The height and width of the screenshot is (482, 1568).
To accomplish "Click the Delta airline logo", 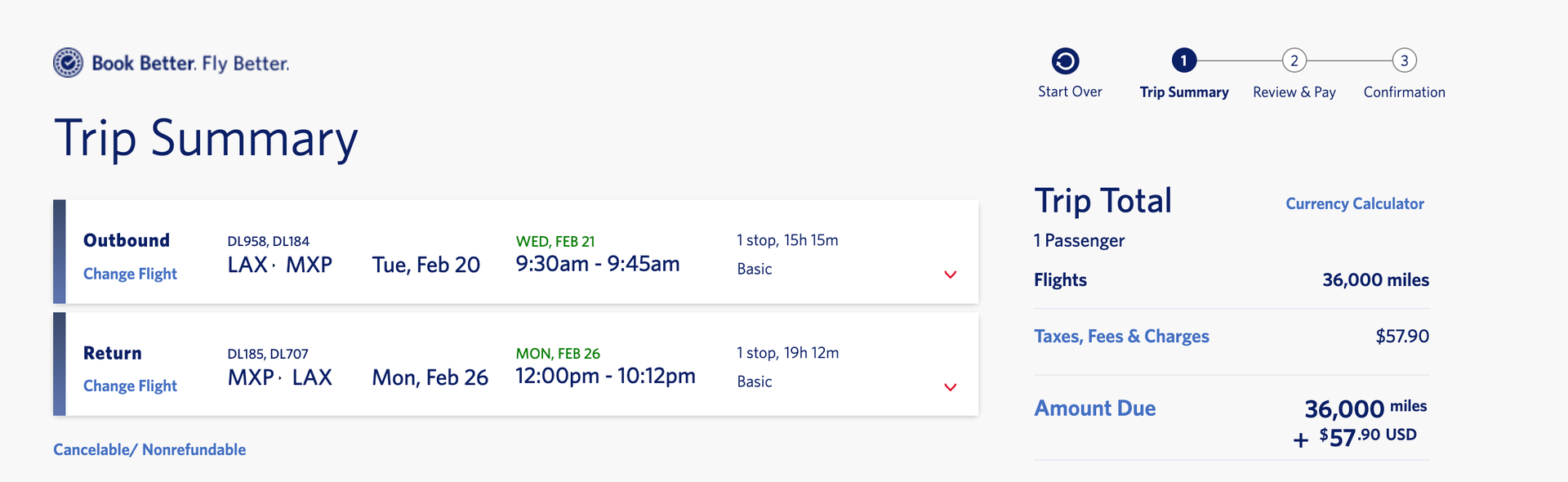I will (x=69, y=62).
